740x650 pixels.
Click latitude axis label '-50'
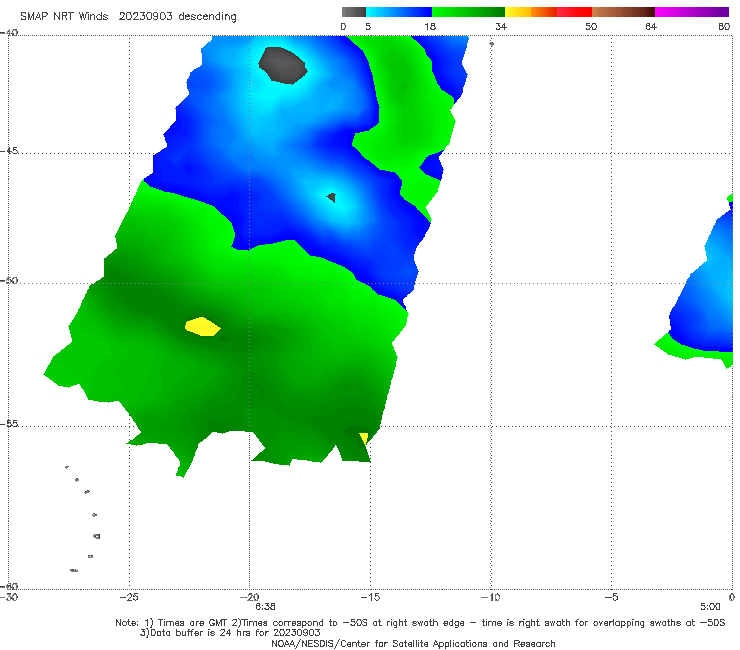pyautogui.click(x=9, y=281)
